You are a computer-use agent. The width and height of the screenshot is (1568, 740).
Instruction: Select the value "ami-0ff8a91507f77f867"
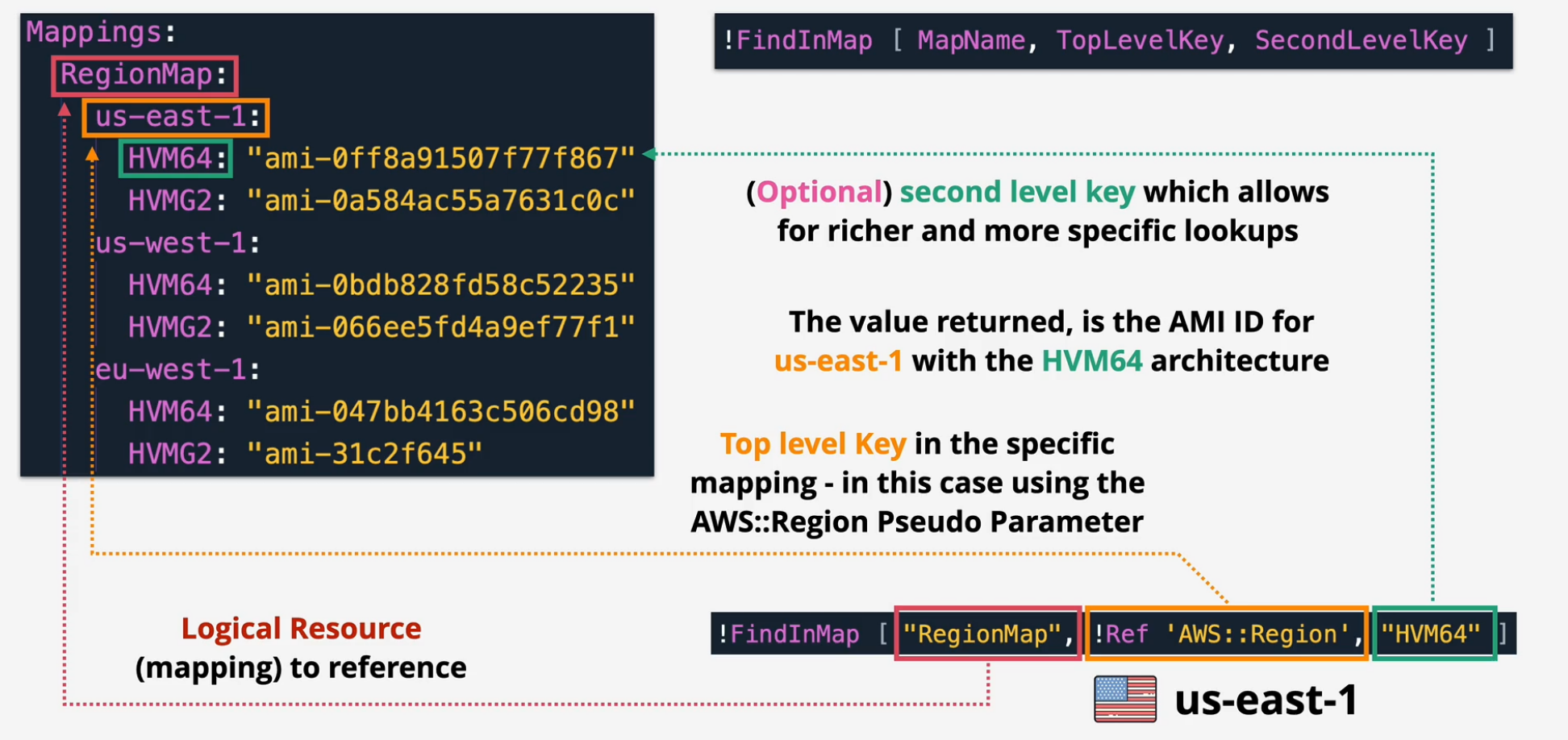441,158
